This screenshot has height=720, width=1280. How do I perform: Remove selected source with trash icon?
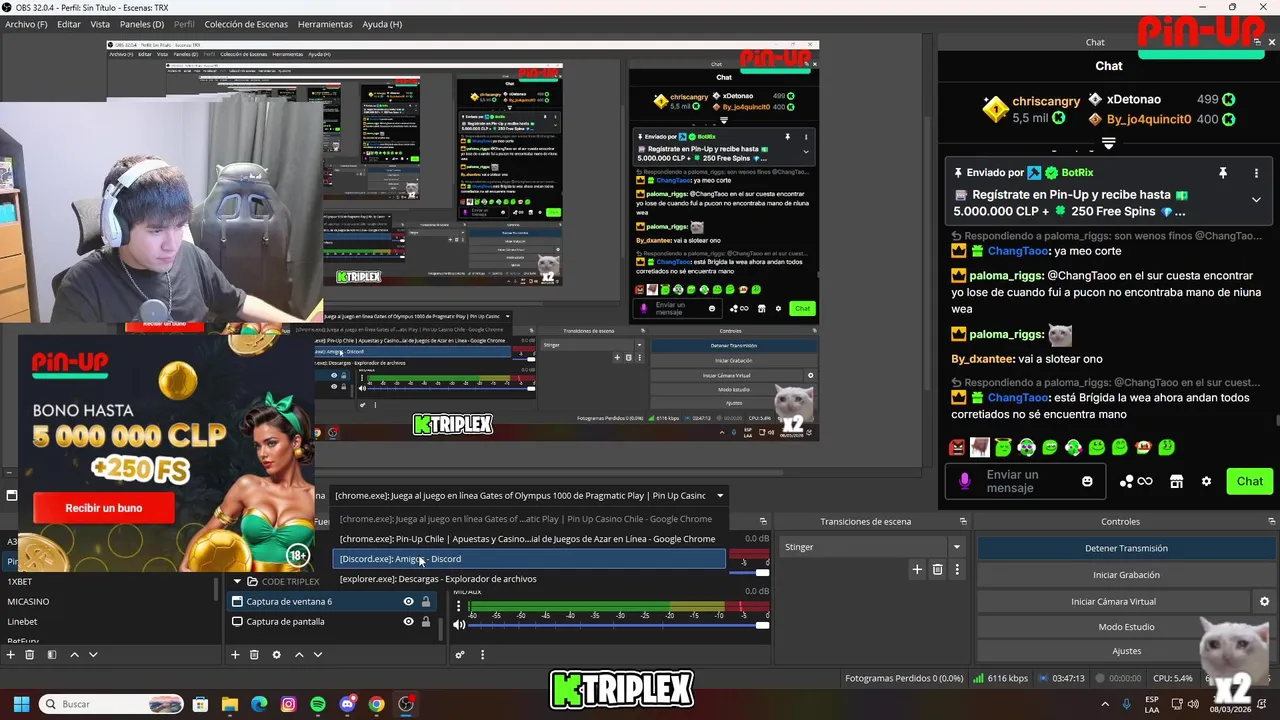255,654
